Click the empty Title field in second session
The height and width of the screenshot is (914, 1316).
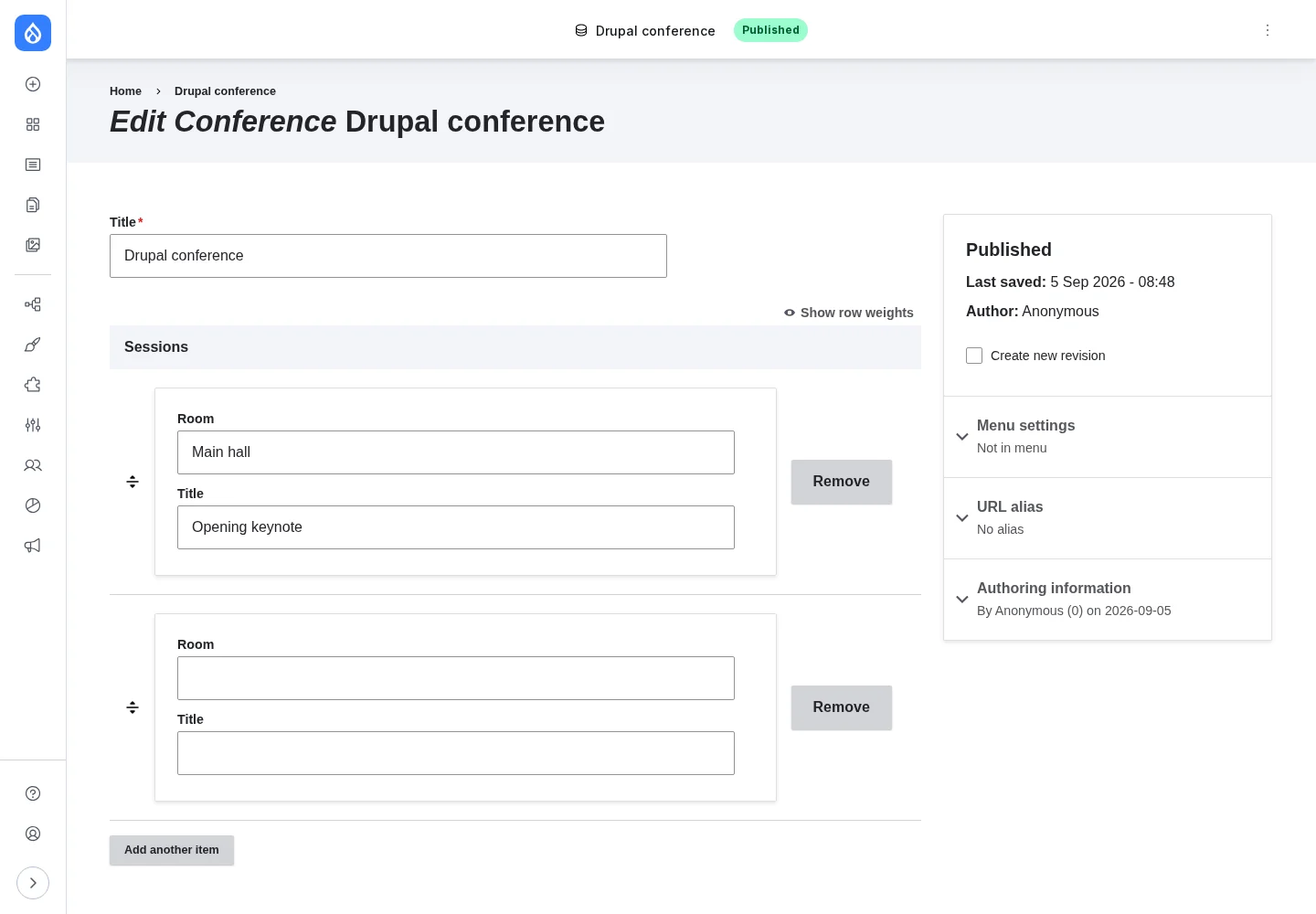click(x=456, y=753)
